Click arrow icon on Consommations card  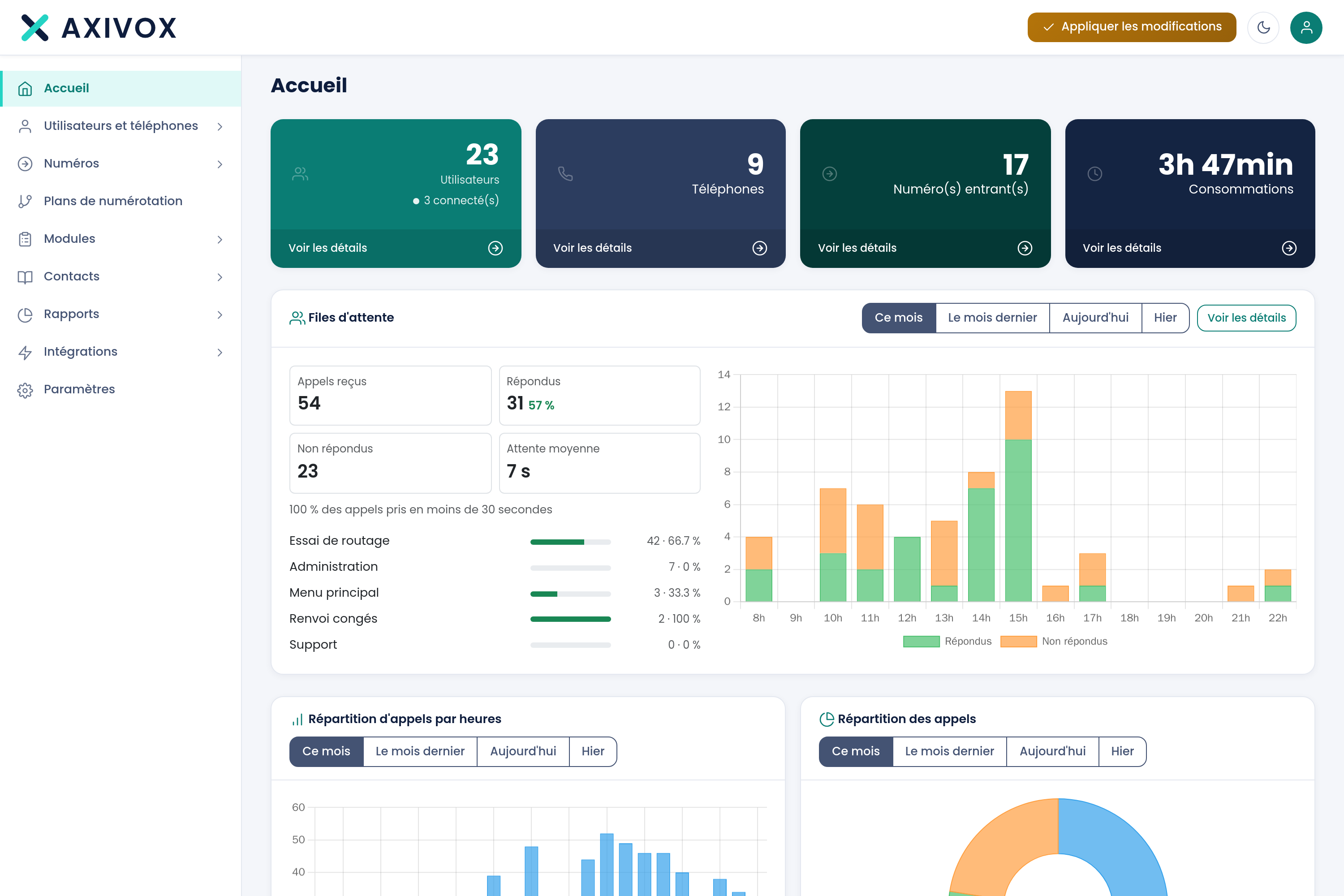pos(1289,248)
